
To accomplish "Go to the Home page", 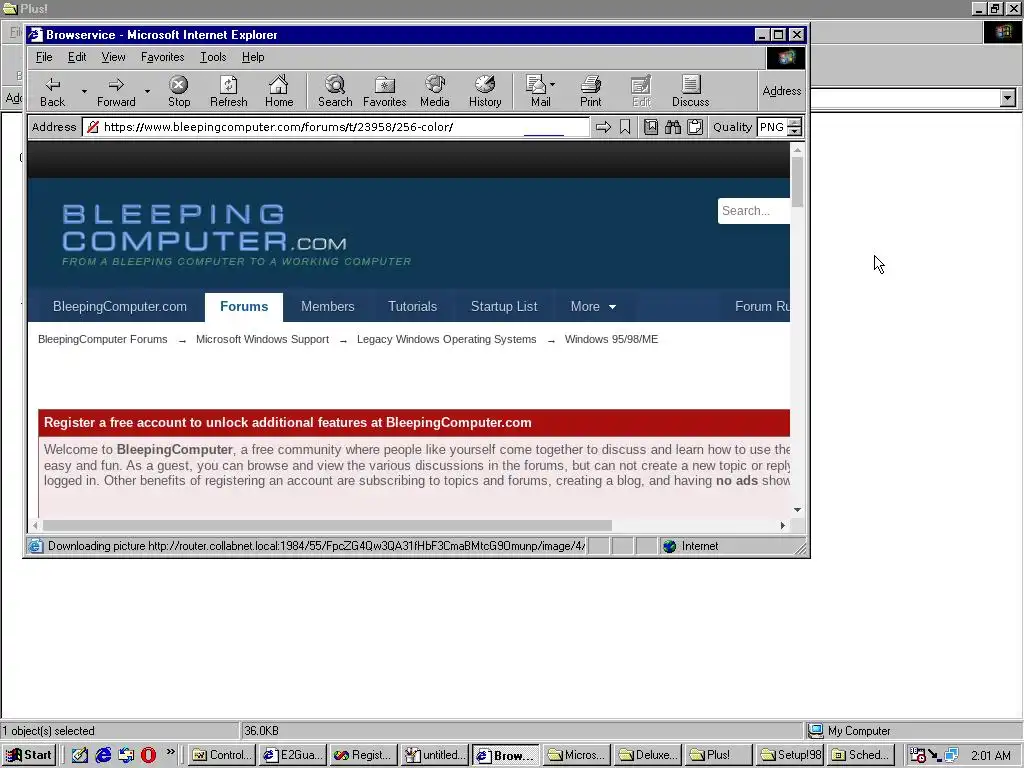I will click(279, 91).
